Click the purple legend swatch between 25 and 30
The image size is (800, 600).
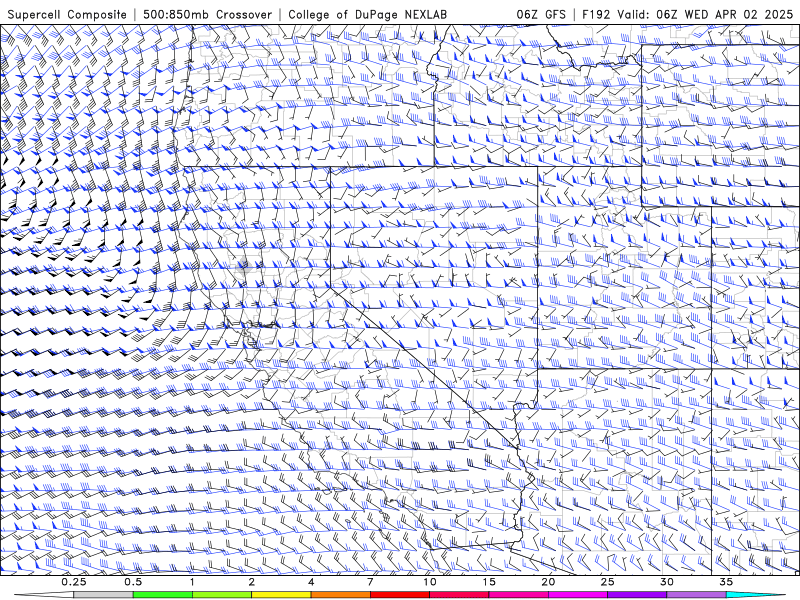click(x=637, y=595)
